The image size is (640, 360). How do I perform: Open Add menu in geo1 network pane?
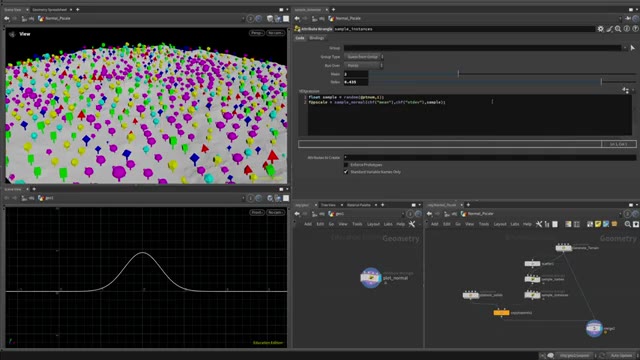pyautogui.click(x=308, y=224)
